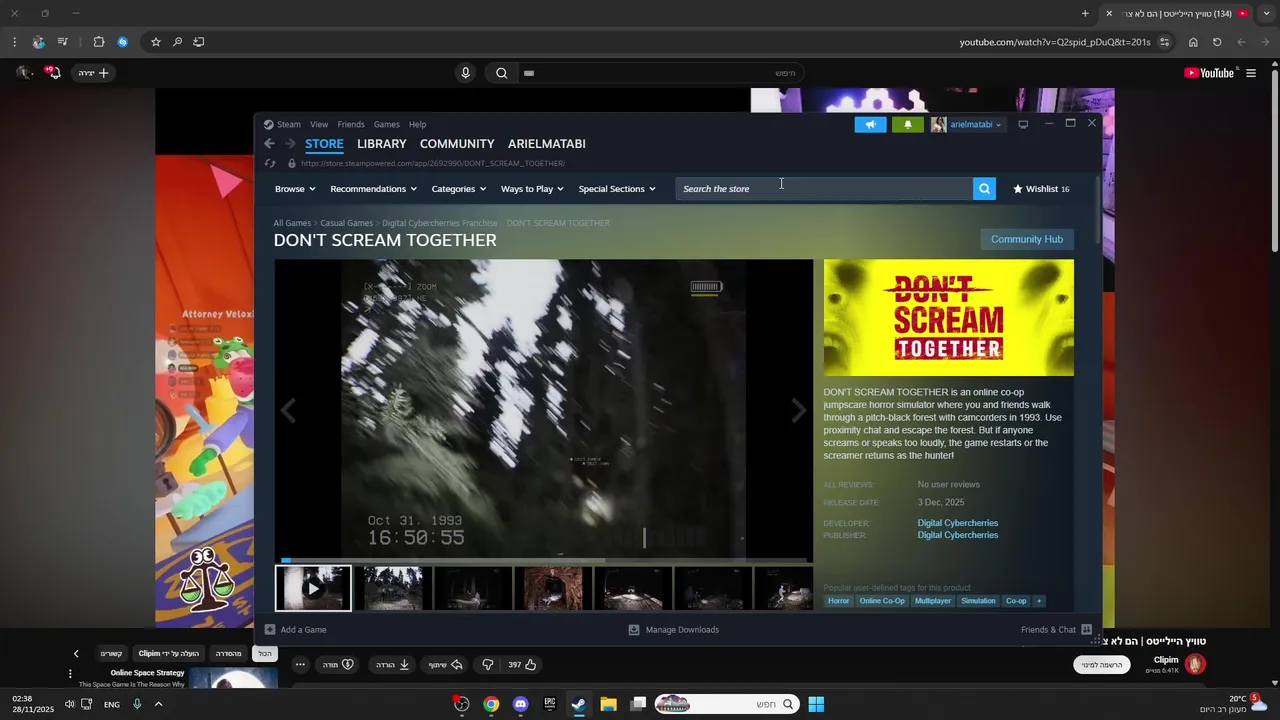Viewport: 1280px width, 720px height.
Task: Click the Windows Start button
Action: click(x=816, y=704)
